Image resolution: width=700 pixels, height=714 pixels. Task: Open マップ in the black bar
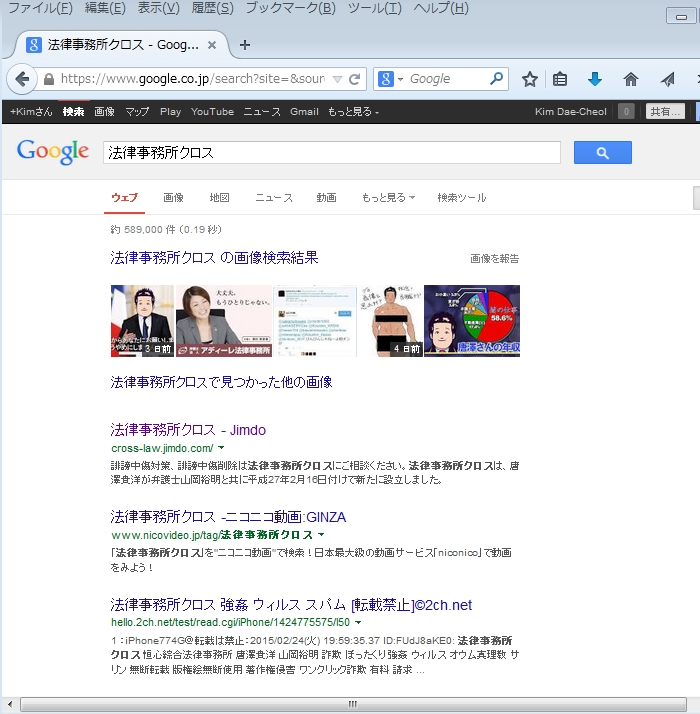point(137,112)
